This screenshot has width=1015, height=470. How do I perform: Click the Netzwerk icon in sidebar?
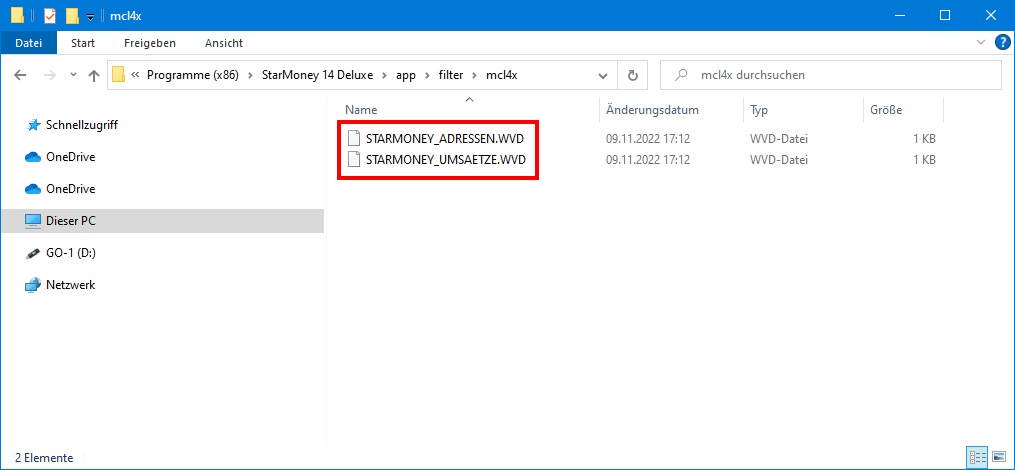(x=32, y=285)
